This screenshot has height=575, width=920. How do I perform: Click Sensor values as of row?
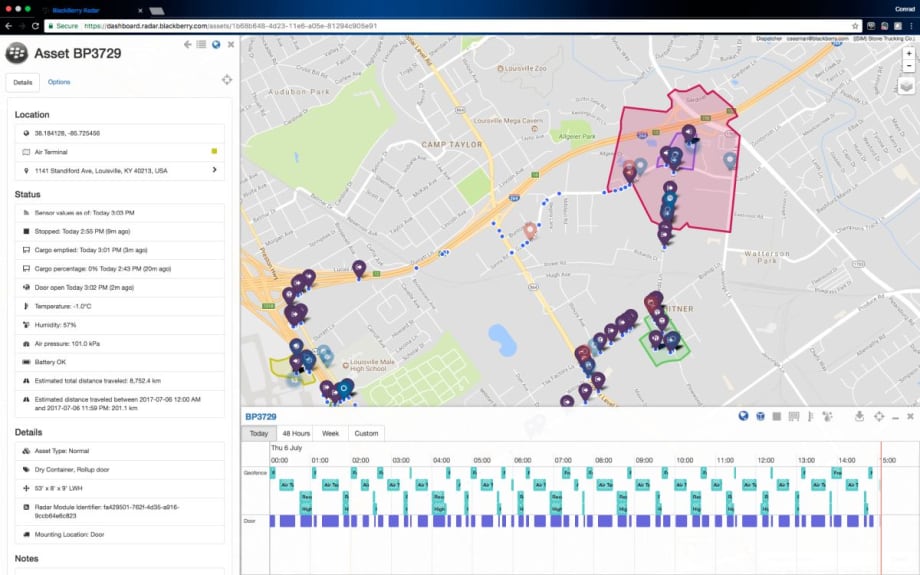coord(120,213)
